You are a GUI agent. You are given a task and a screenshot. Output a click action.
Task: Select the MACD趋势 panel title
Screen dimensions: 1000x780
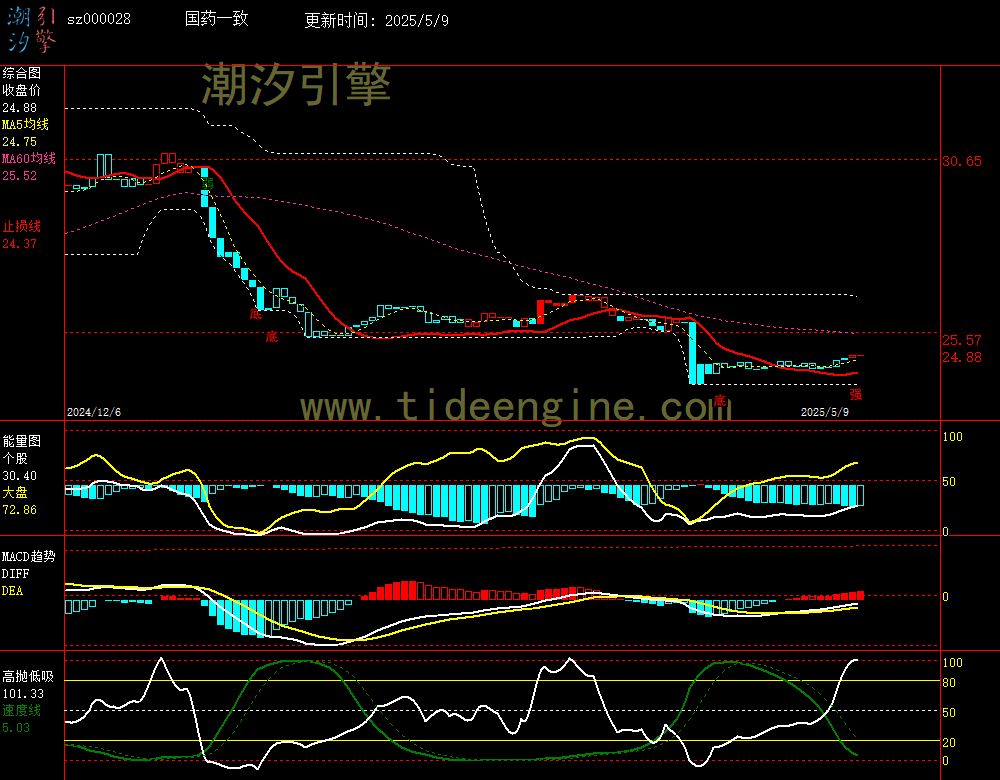click(29, 556)
